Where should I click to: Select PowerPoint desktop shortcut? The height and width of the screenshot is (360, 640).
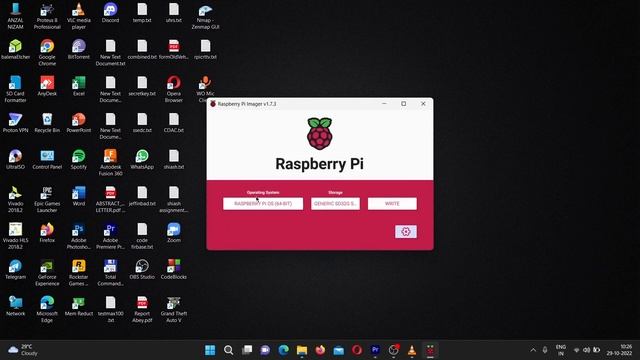(79, 123)
